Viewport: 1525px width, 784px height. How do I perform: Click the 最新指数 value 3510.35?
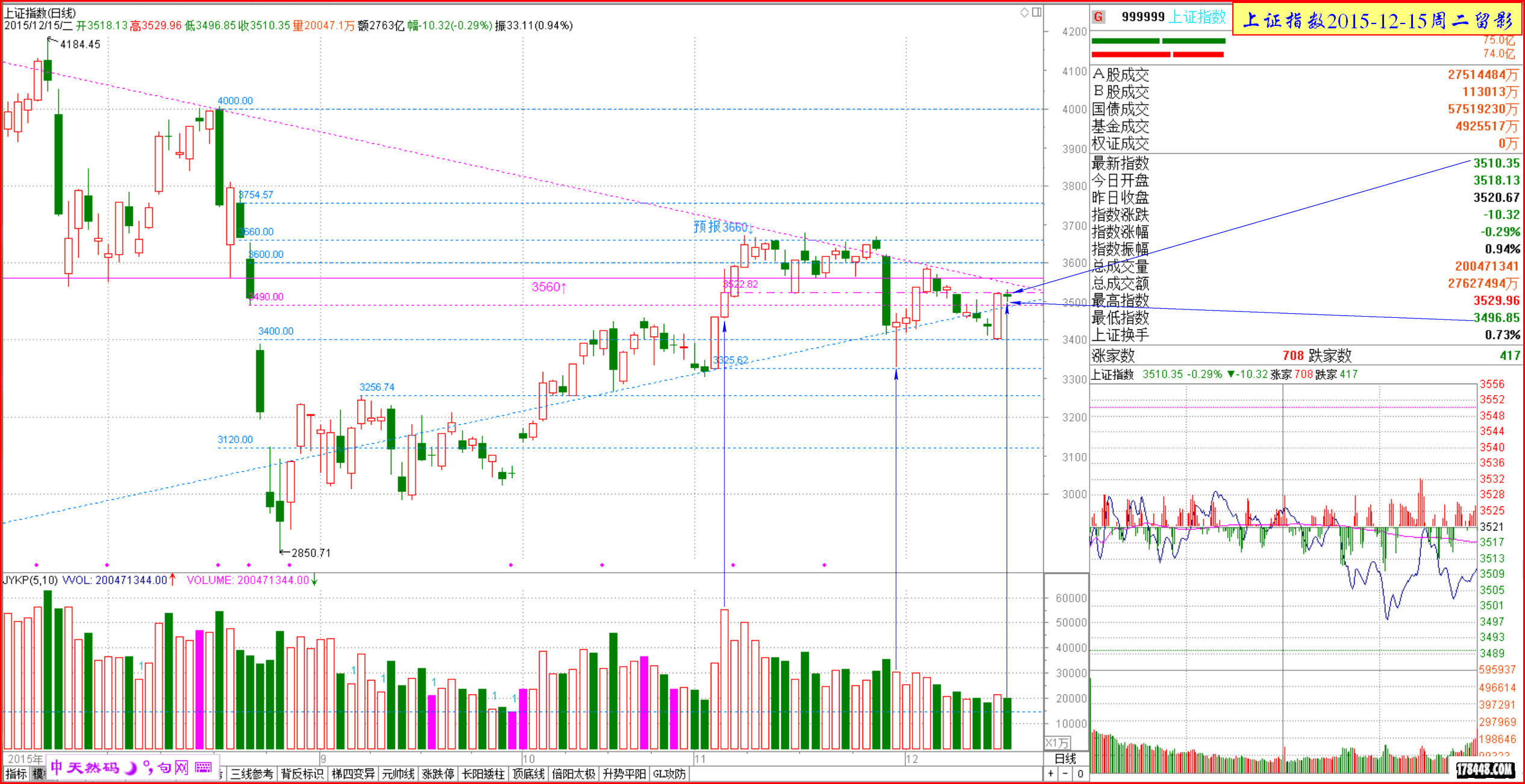point(1496,163)
